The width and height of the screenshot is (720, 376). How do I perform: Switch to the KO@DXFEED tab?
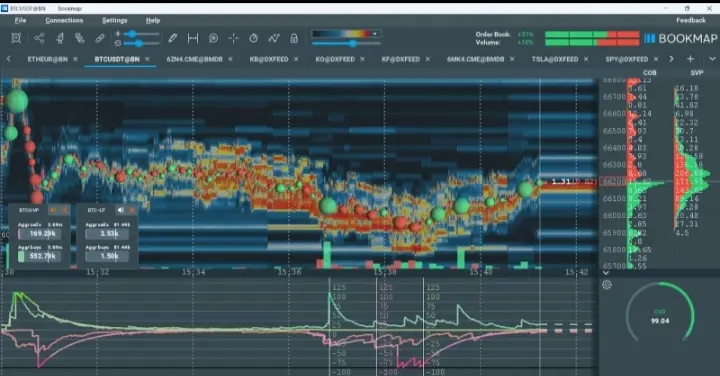tap(335, 59)
